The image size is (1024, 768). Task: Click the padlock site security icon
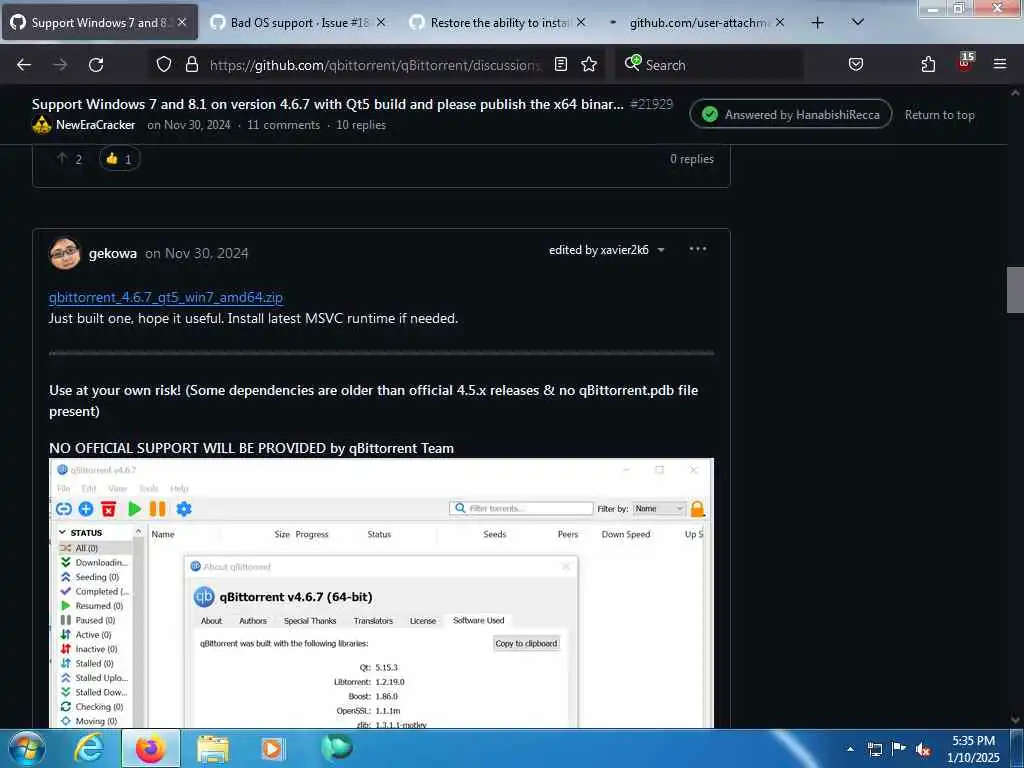[x=191, y=65]
